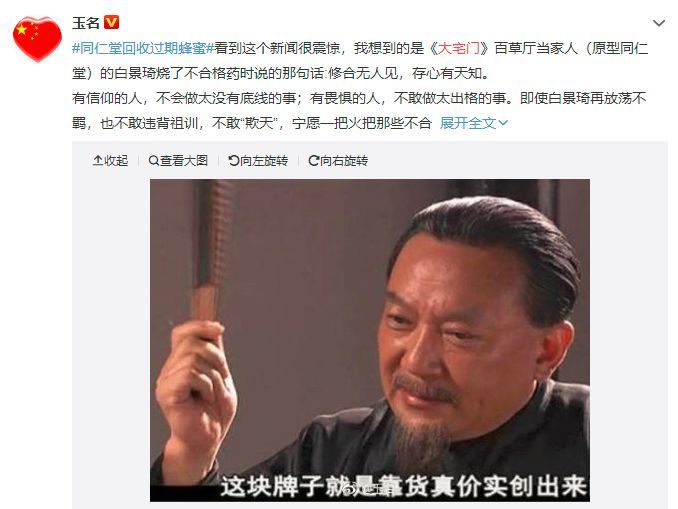Rotate image right with 向右旋转

click(x=338, y=161)
